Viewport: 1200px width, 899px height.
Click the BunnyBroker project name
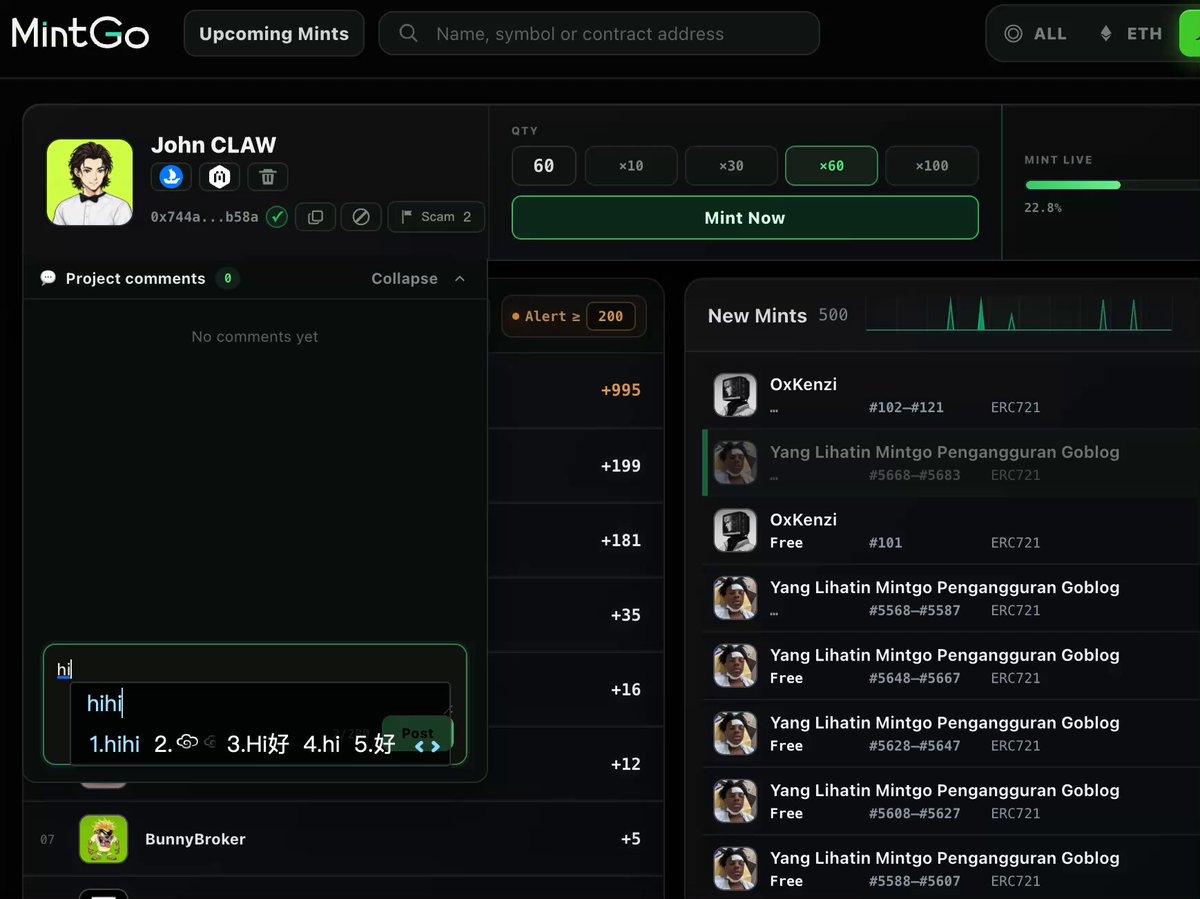point(195,839)
